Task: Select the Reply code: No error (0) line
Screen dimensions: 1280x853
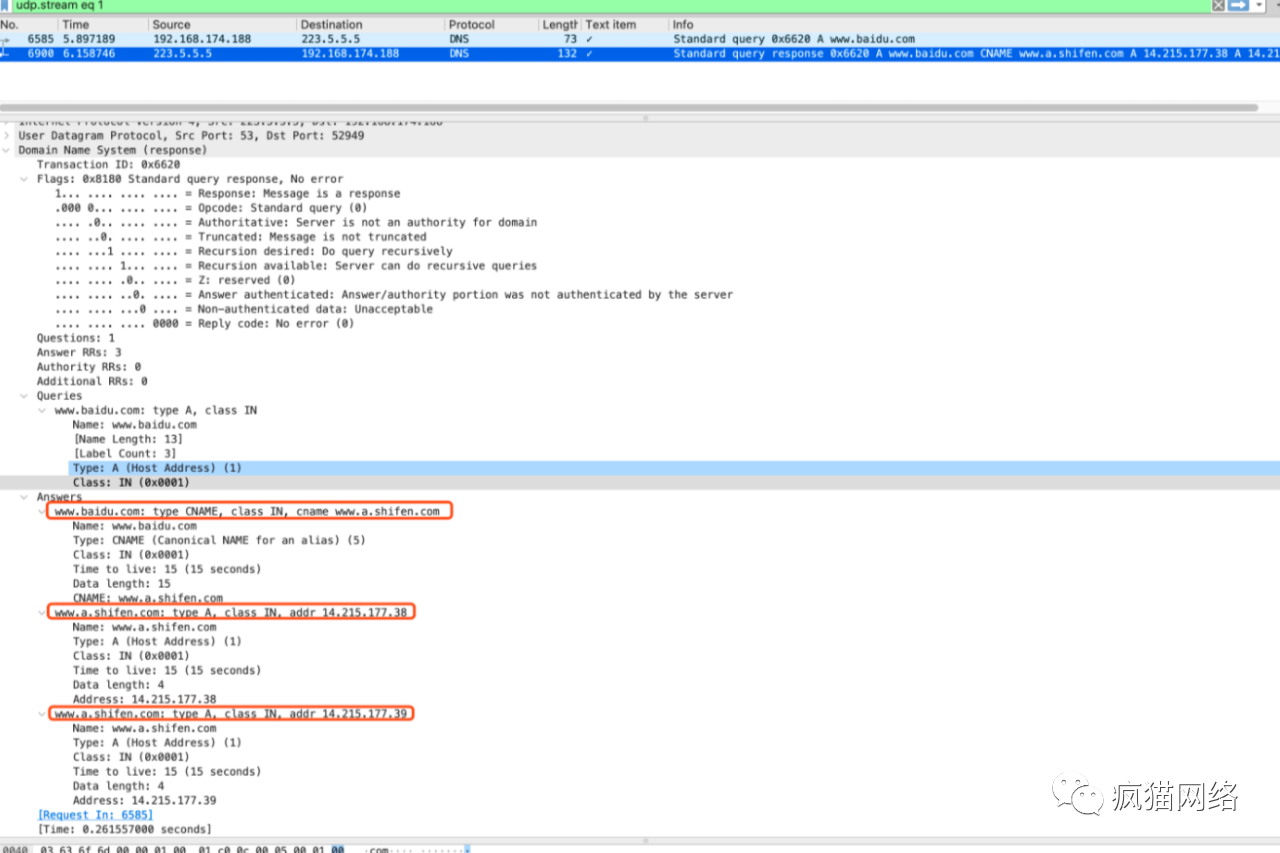Action: coord(205,324)
